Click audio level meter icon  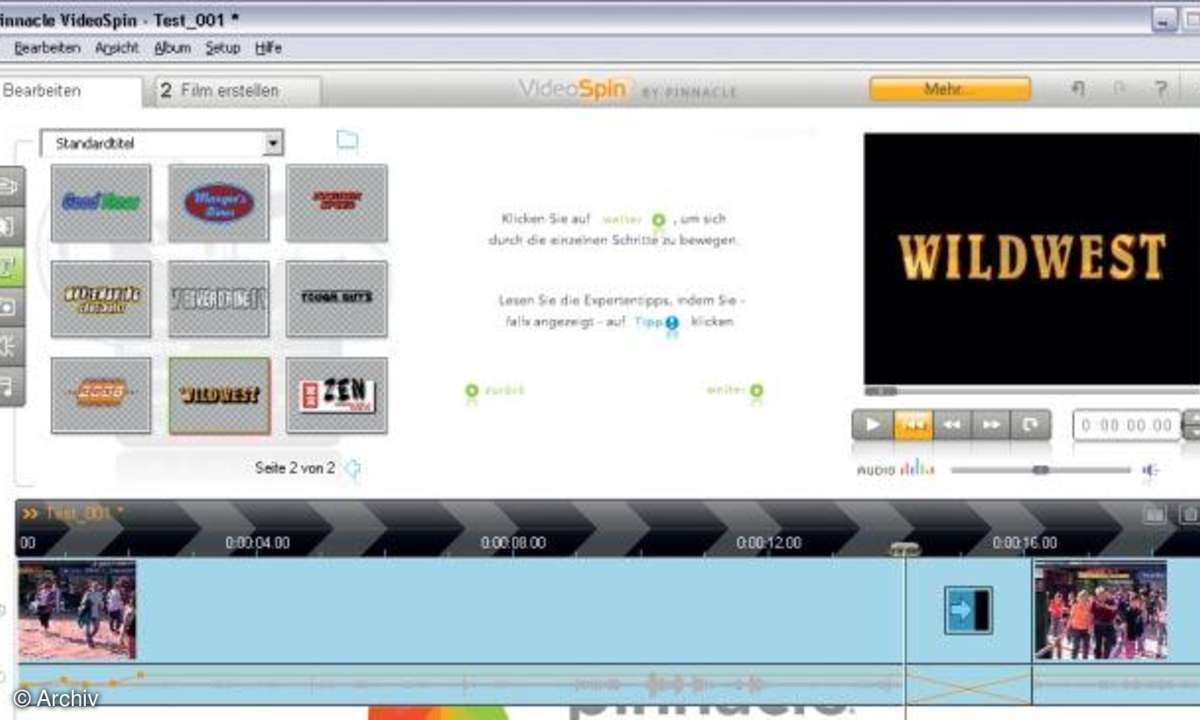point(916,468)
